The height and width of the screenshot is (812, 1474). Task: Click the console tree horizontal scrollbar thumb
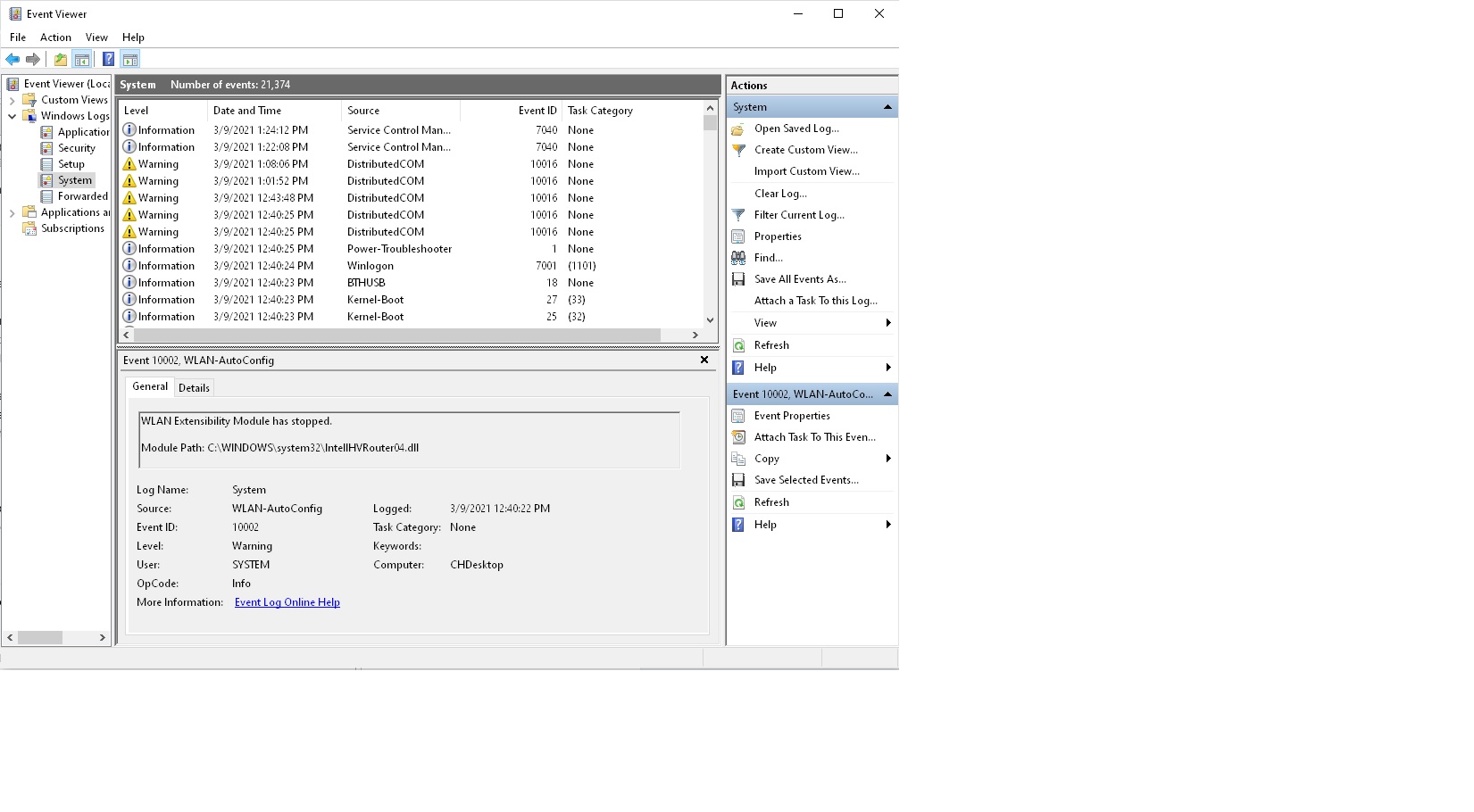[39, 637]
